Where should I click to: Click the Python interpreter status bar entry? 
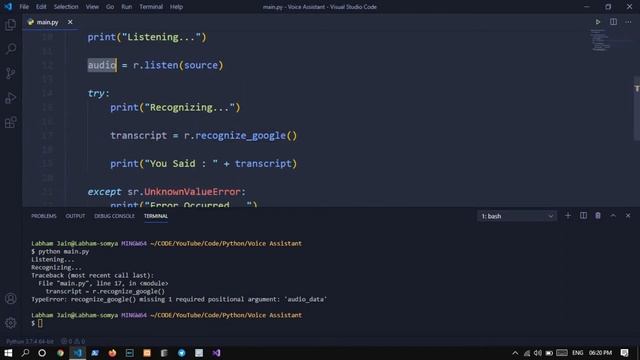click(x=30, y=341)
